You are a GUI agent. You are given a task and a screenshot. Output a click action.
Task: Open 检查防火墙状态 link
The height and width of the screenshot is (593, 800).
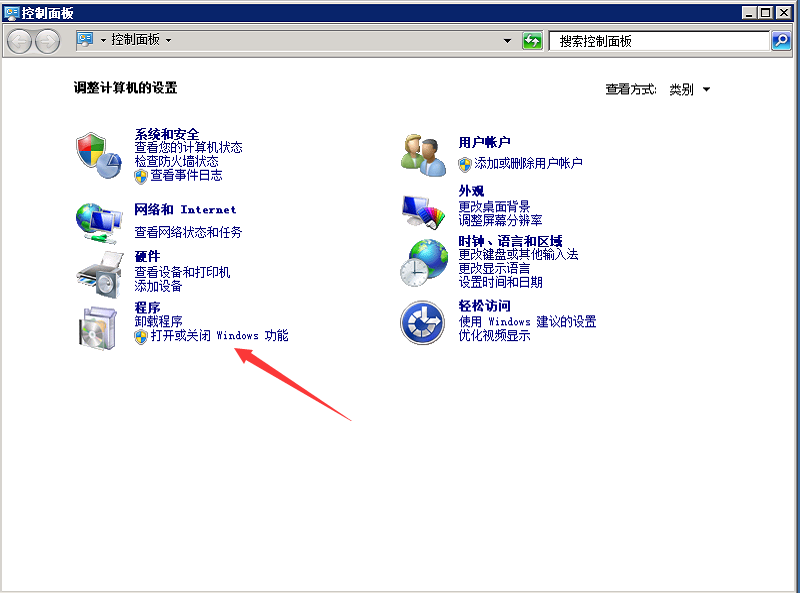coord(177,161)
